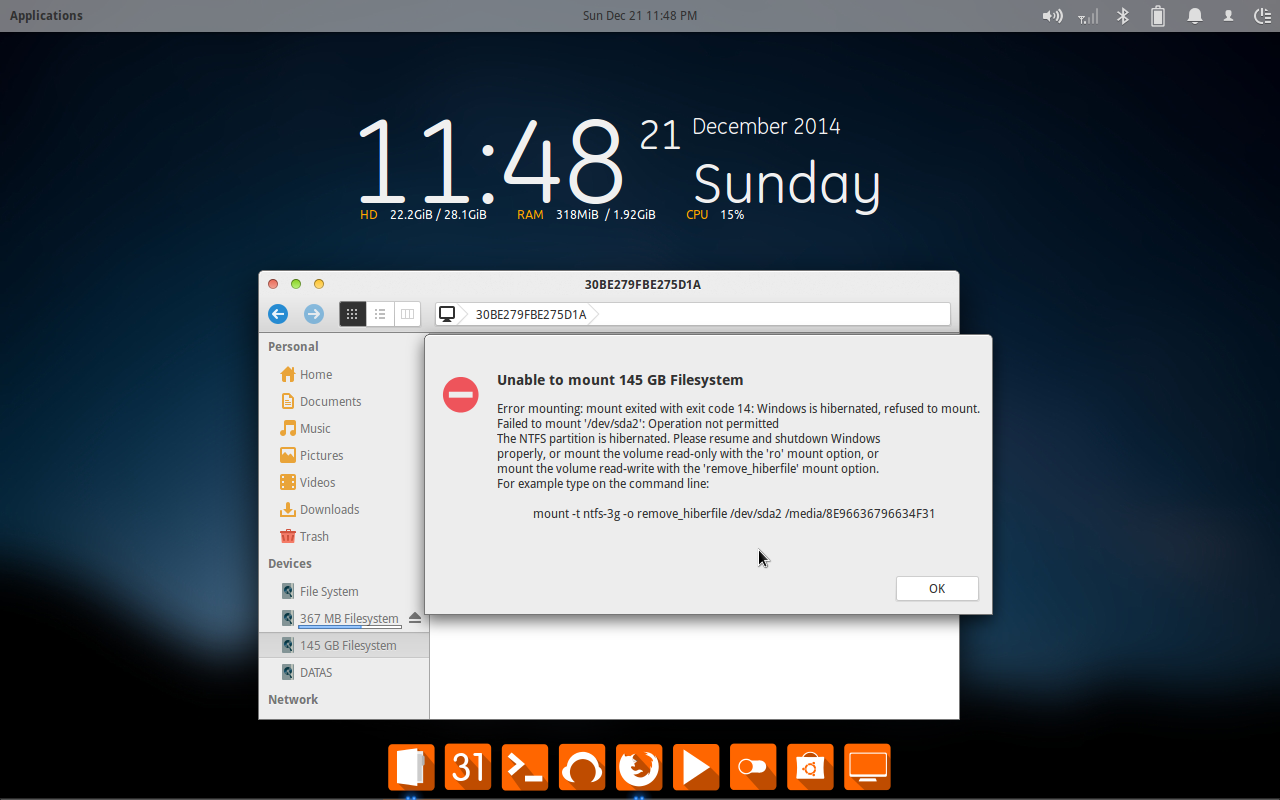The image size is (1280, 800).
Task: Click the monitor icon in the dock
Action: (867, 767)
